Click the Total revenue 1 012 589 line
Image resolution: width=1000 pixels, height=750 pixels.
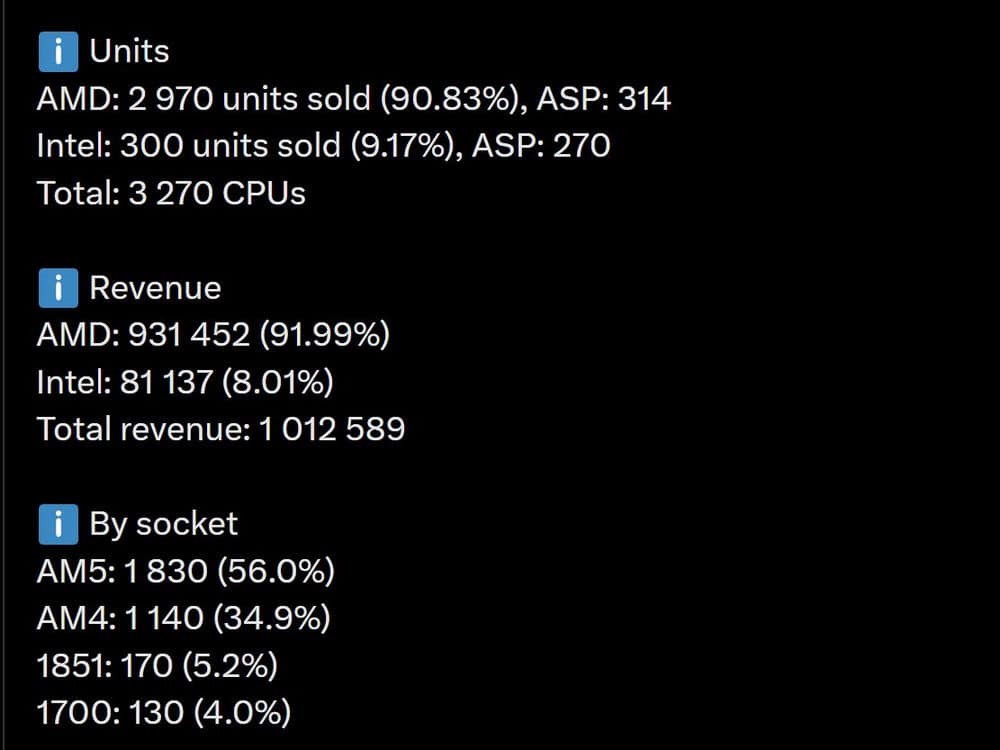pos(221,429)
